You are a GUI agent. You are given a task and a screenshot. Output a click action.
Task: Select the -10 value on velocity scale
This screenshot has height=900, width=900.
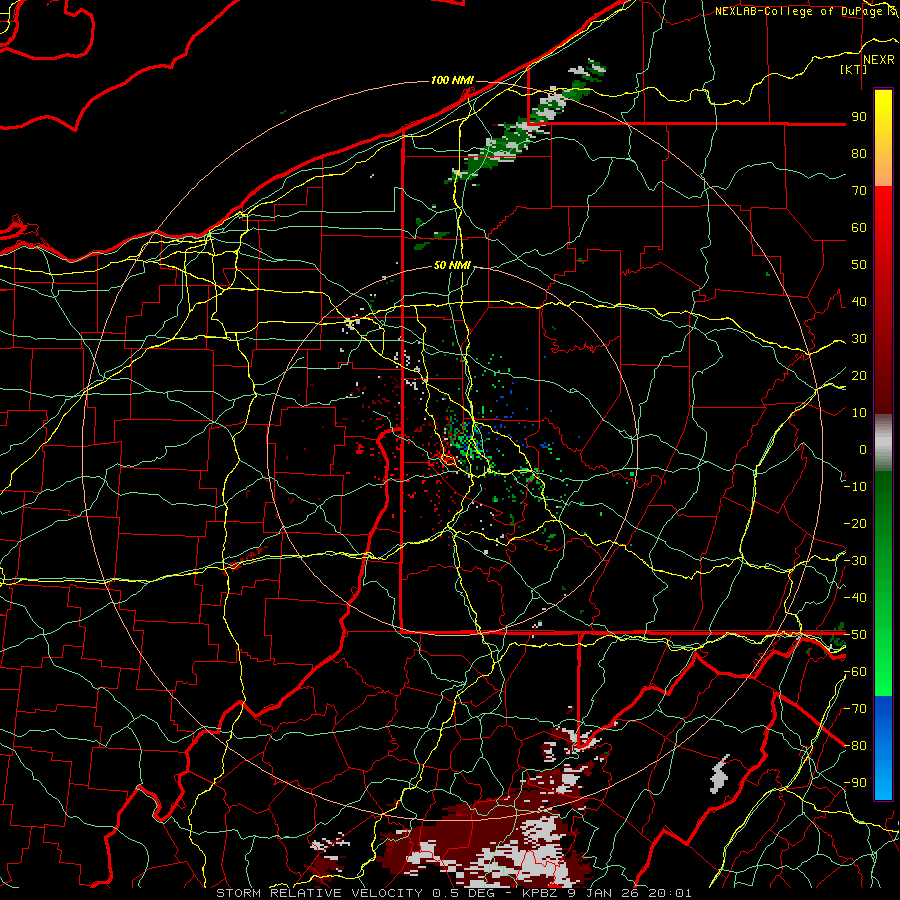point(855,487)
